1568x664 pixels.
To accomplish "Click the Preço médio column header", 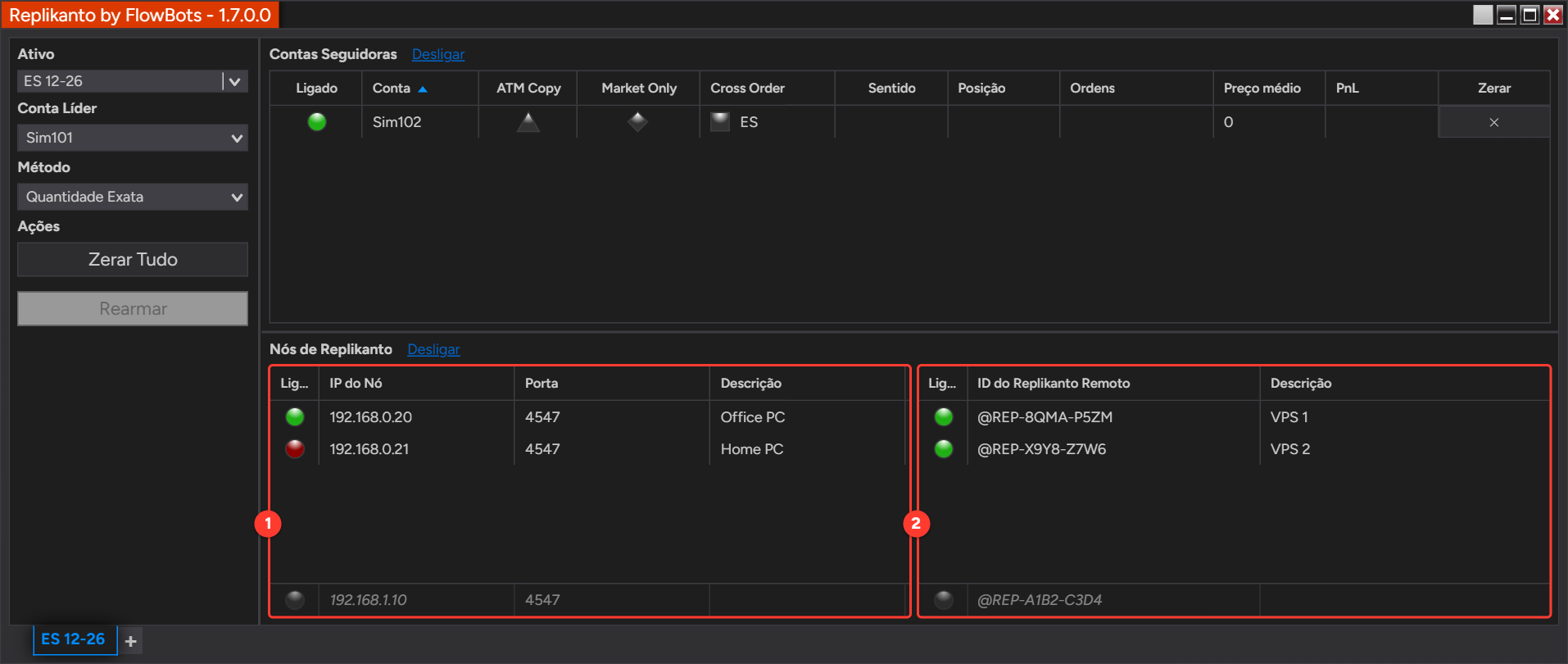I will [1269, 88].
